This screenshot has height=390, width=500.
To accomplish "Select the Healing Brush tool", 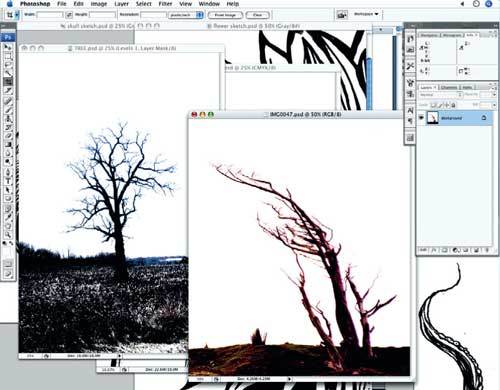I will coord(8,101).
